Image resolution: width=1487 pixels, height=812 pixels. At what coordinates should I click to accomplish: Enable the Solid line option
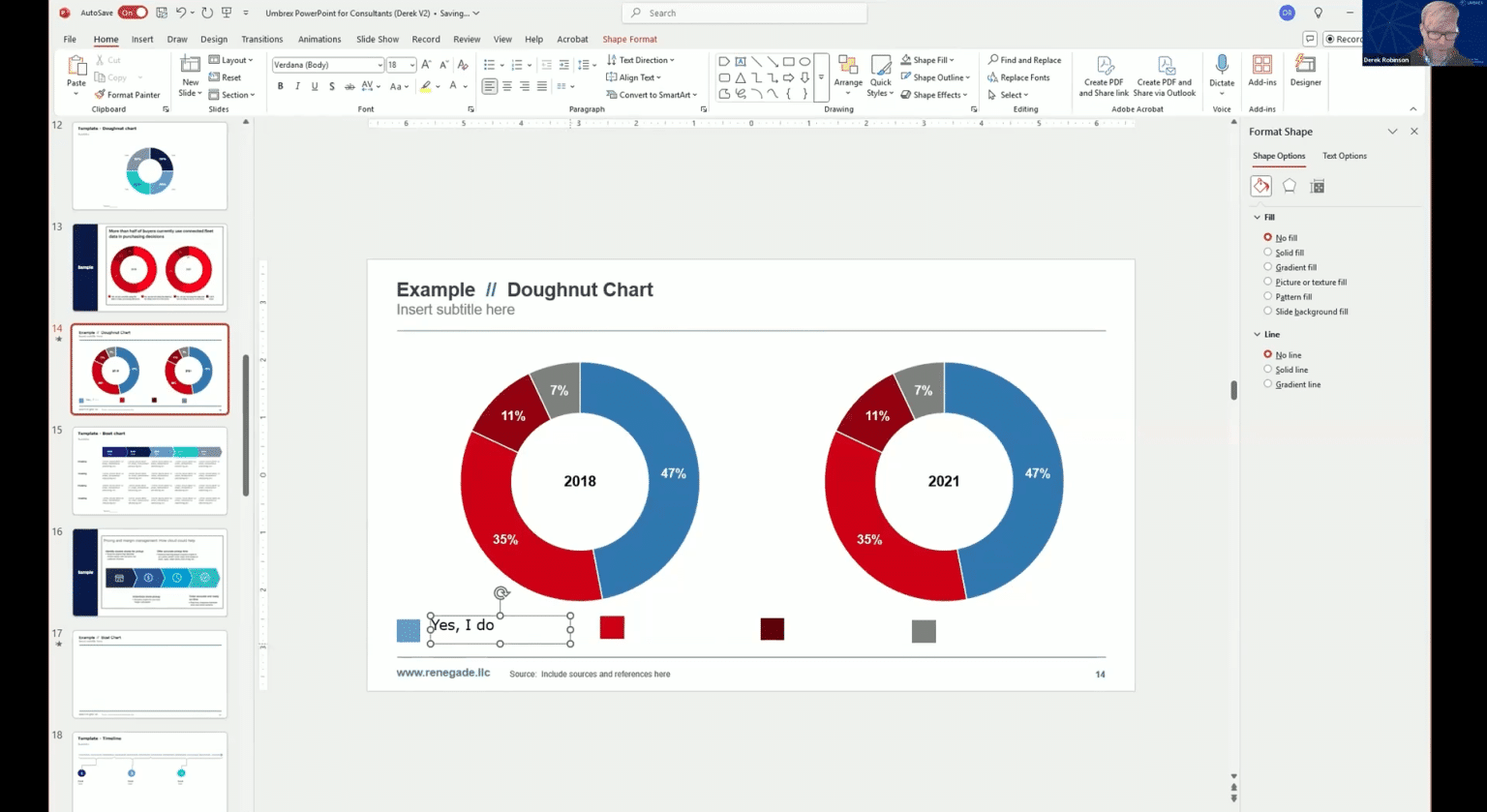coord(1268,369)
